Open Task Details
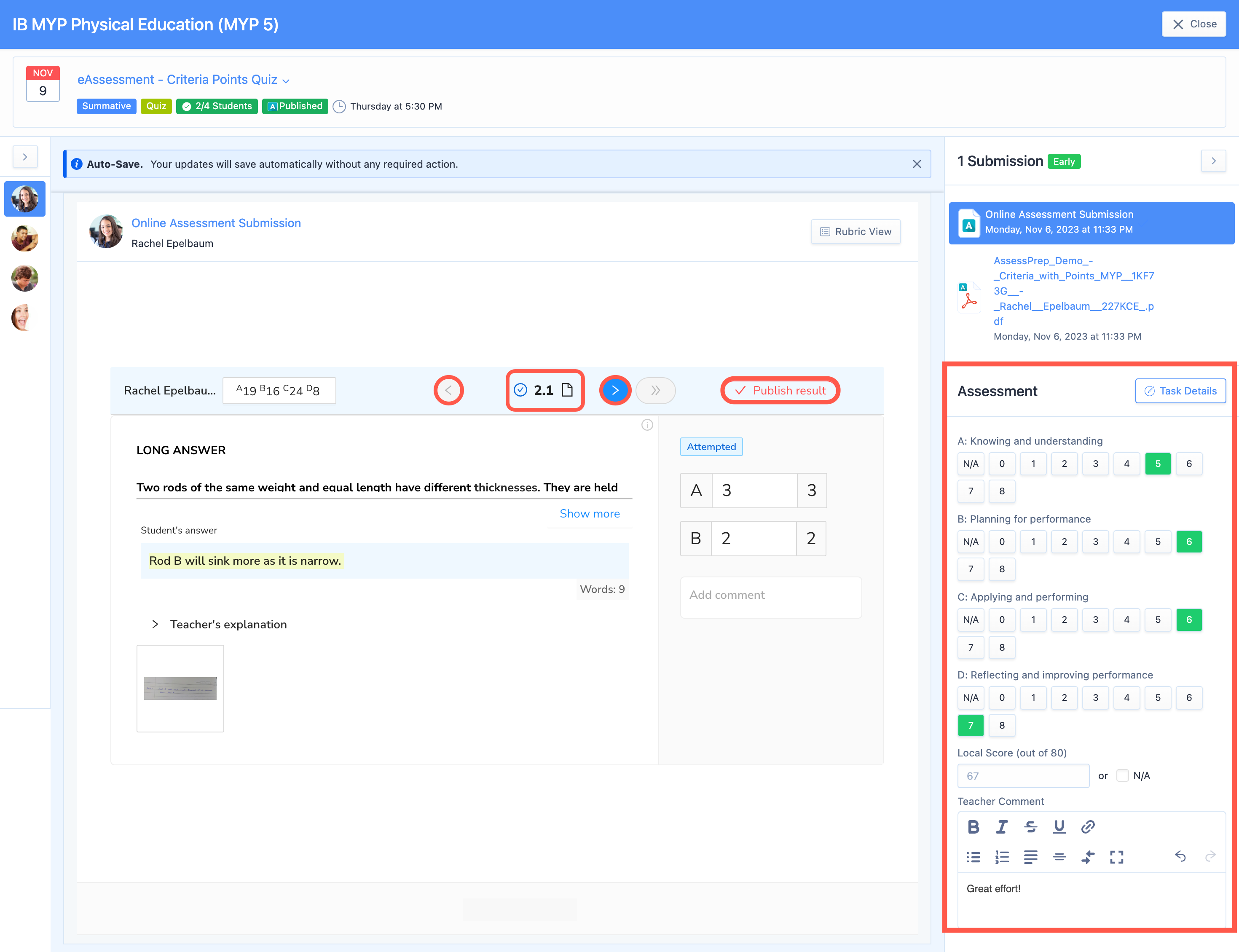Screen dimensions: 1239x952 [x=1180, y=391]
